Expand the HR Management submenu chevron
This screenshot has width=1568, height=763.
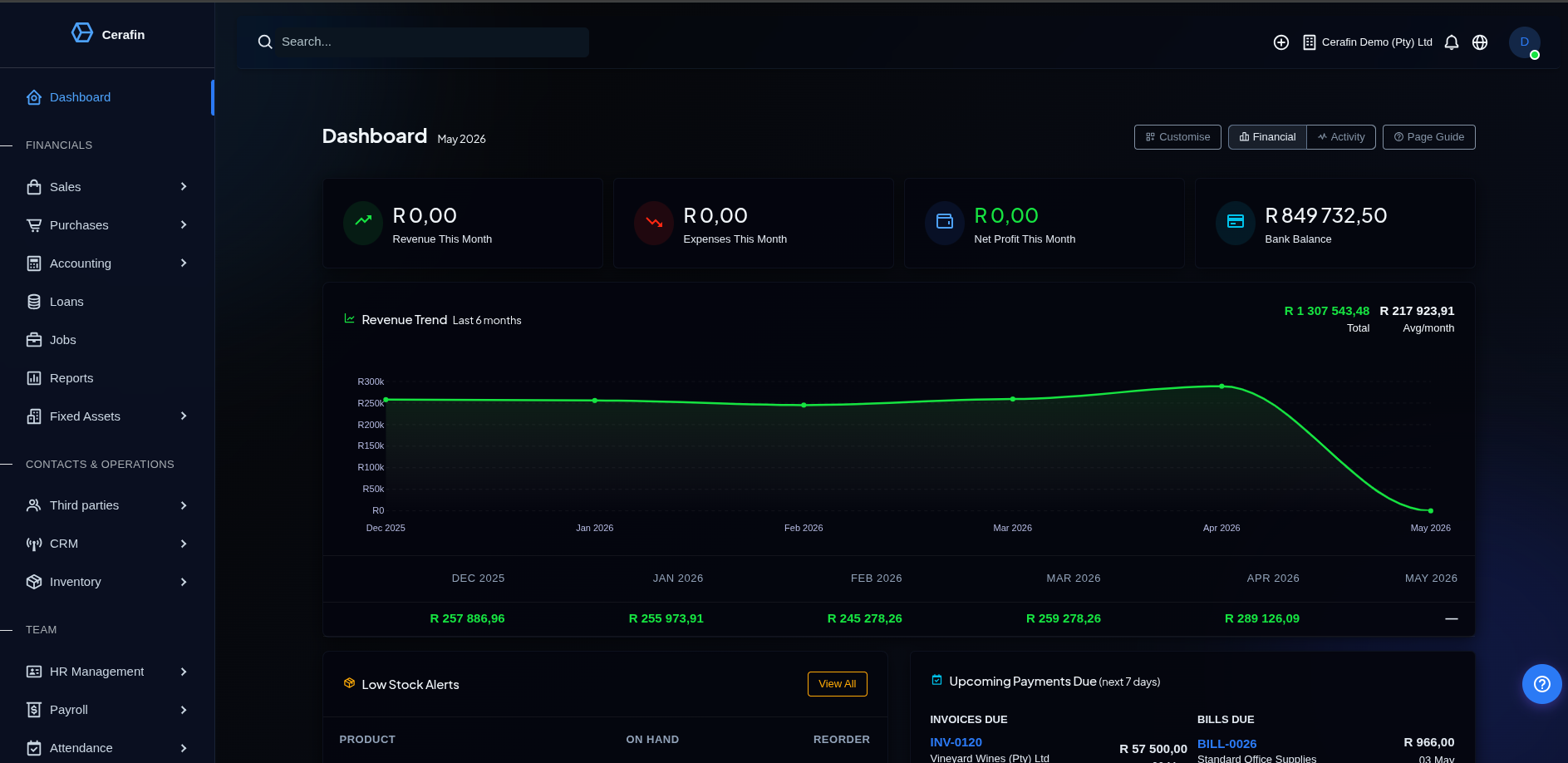184,672
